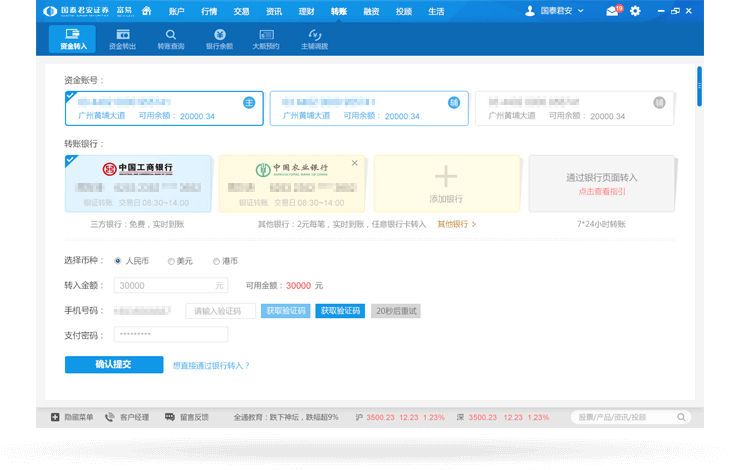This screenshot has height=470, width=740.
Task: Select third grey fund account card
Action: 574,109
